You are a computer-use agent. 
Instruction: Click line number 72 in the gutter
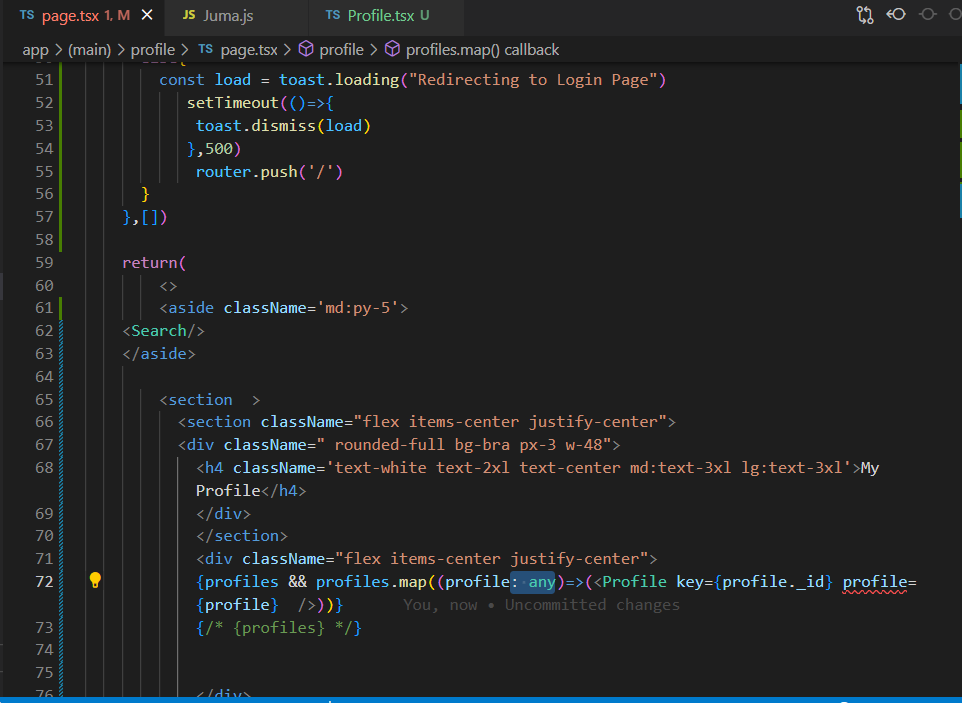(x=44, y=581)
